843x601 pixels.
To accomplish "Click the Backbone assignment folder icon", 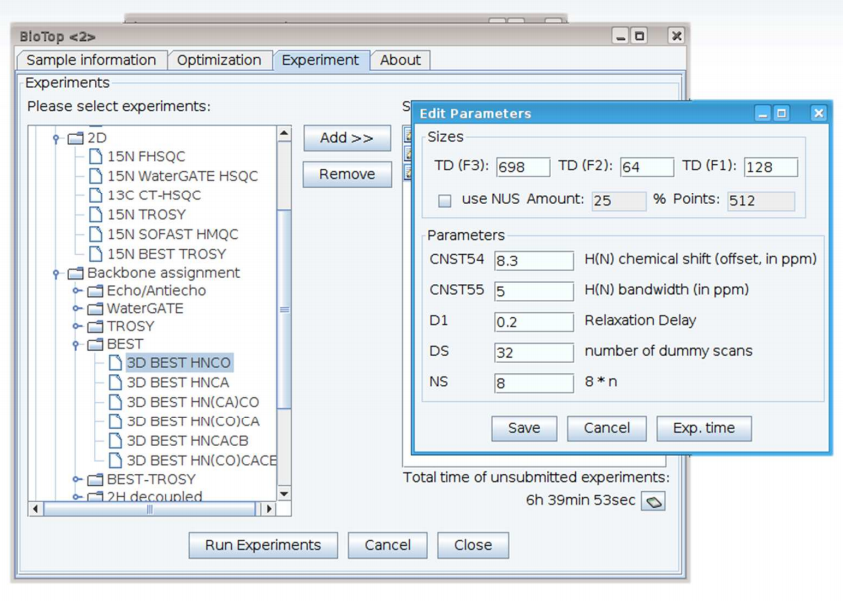I will pyautogui.click(x=75, y=273).
